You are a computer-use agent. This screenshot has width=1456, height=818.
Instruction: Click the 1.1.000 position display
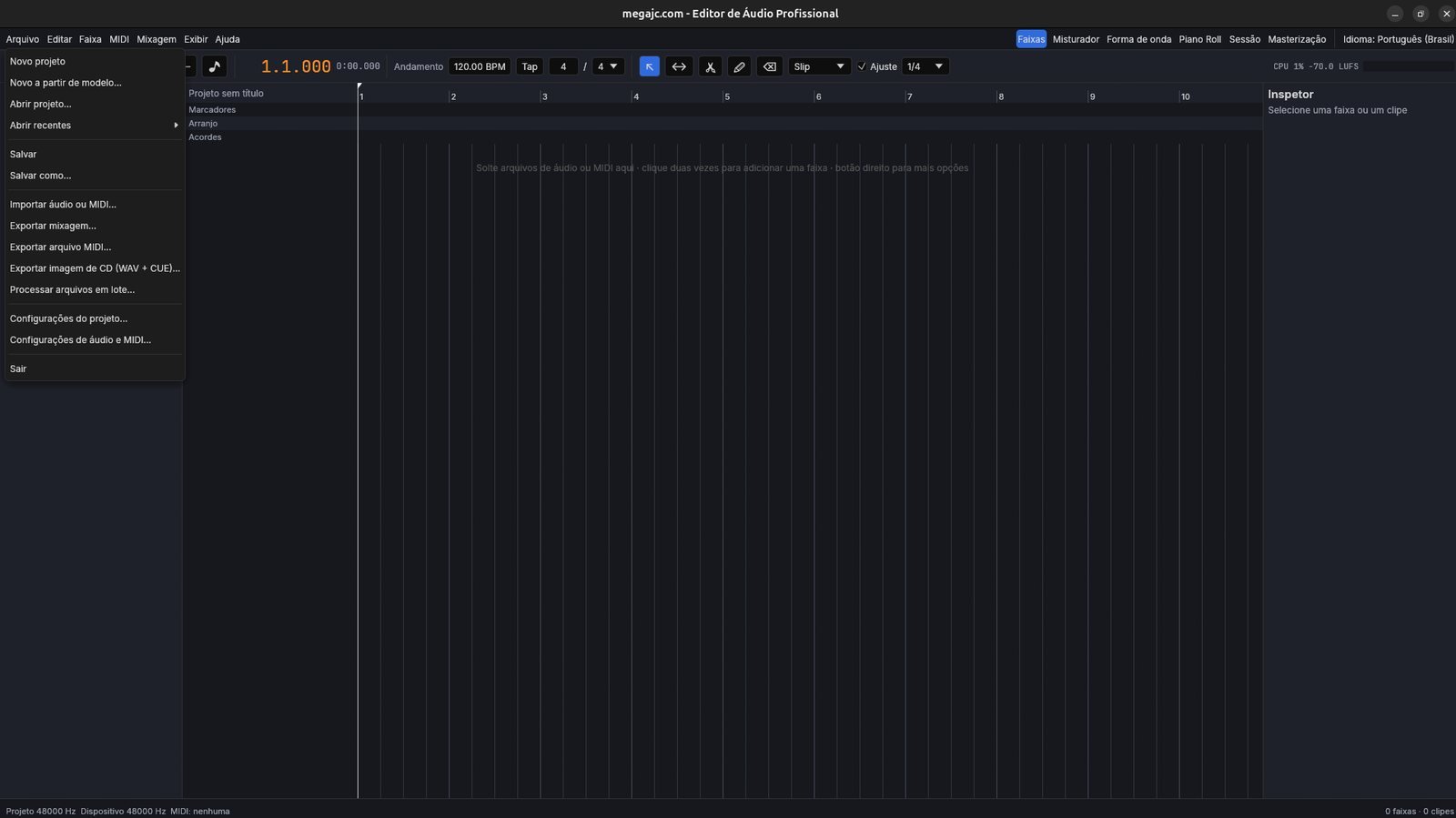[x=296, y=66]
